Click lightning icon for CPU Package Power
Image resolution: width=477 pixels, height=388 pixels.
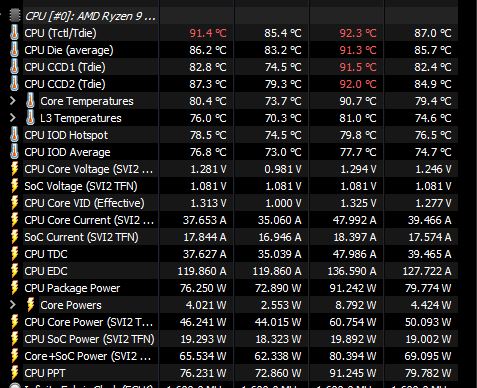[14, 288]
